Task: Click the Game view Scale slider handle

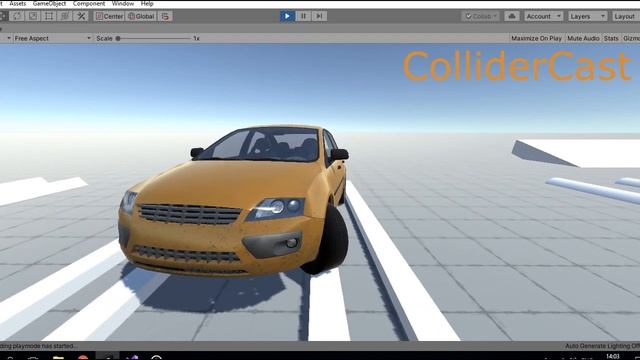Action: (118, 38)
